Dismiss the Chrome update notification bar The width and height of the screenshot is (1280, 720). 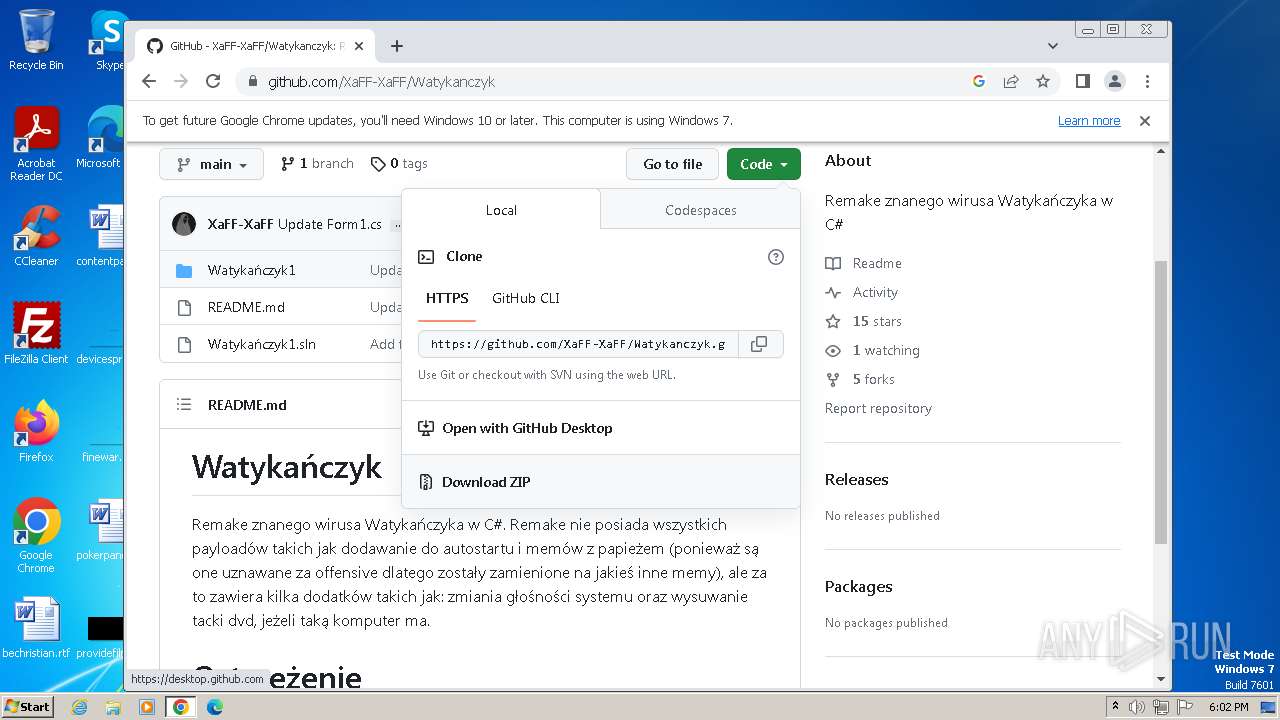click(x=1145, y=121)
